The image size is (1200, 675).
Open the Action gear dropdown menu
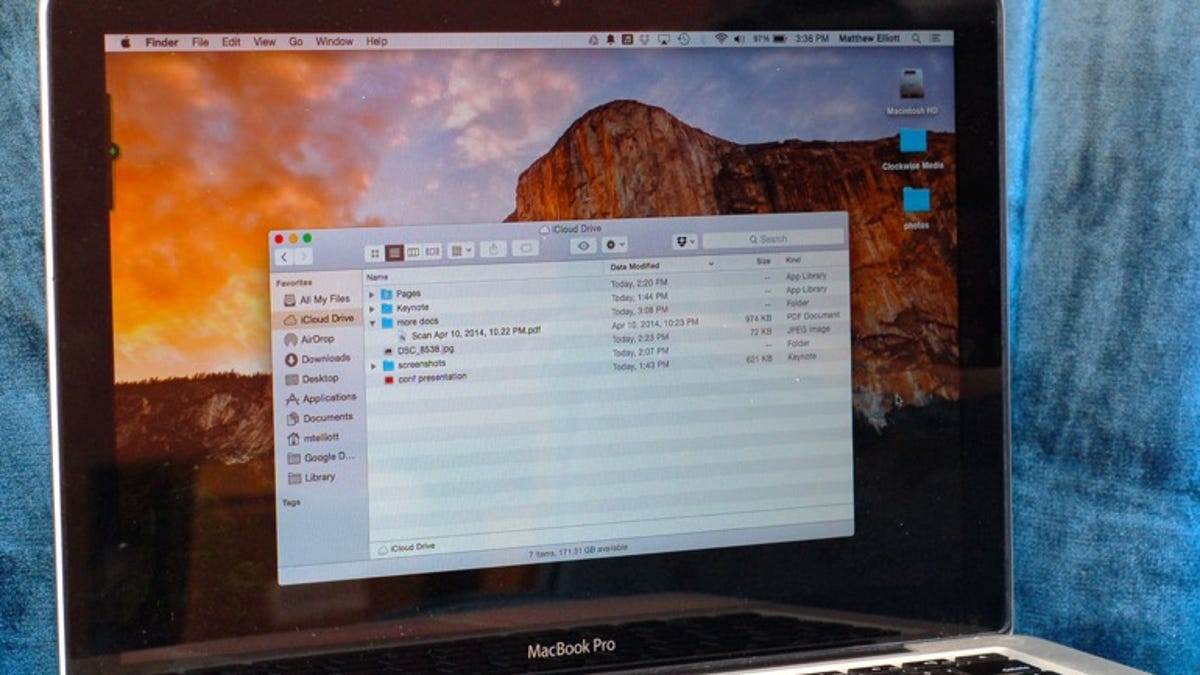click(x=614, y=244)
